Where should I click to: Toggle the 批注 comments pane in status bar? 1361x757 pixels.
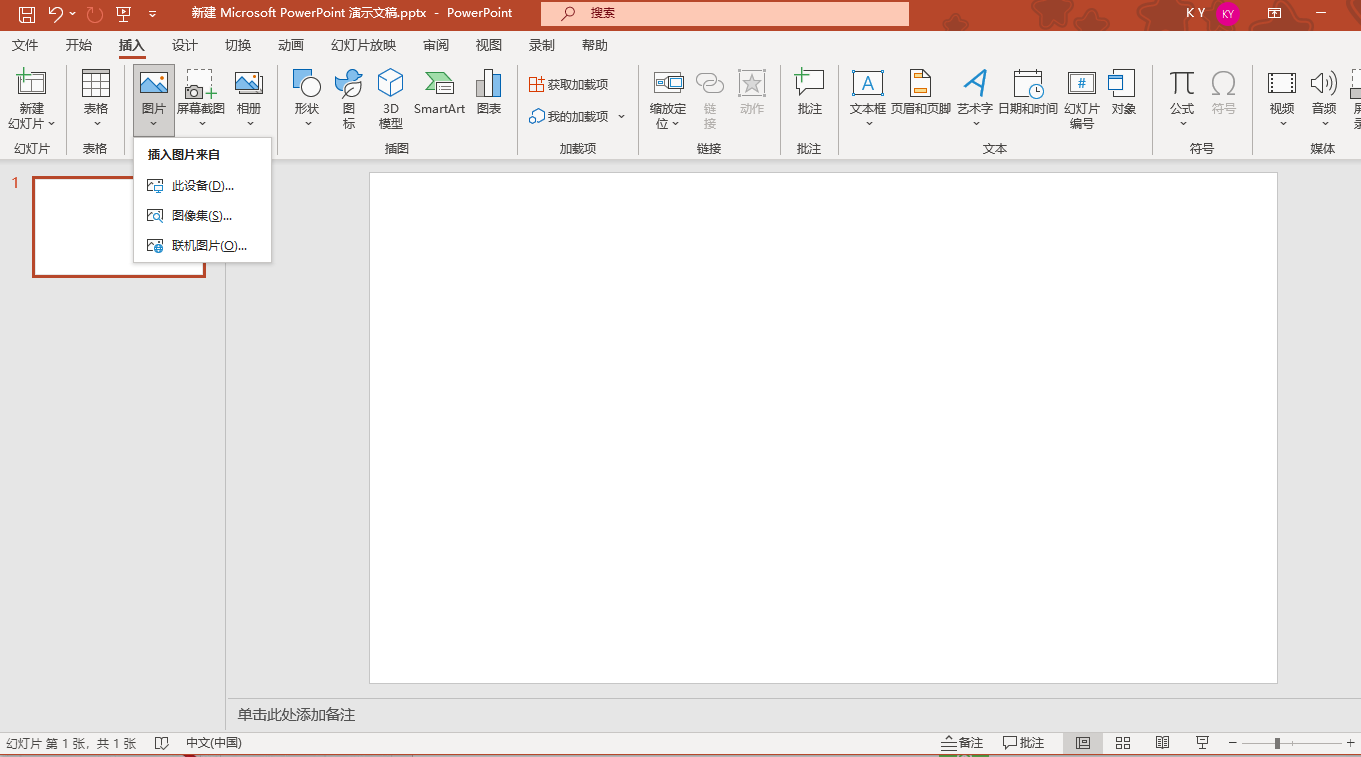tap(1023, 743)
